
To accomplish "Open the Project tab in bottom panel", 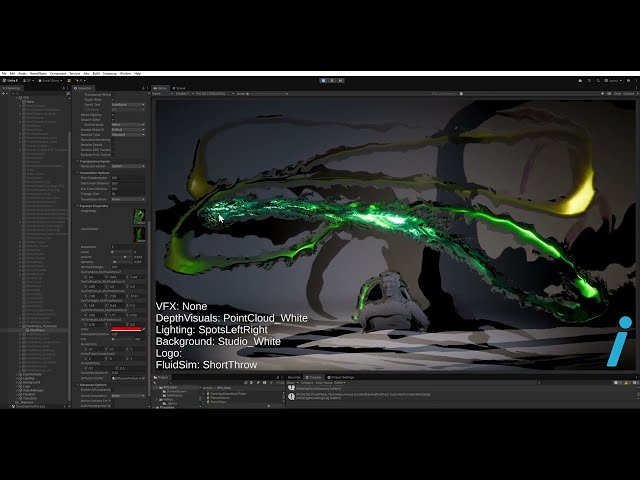I will 162,378.
